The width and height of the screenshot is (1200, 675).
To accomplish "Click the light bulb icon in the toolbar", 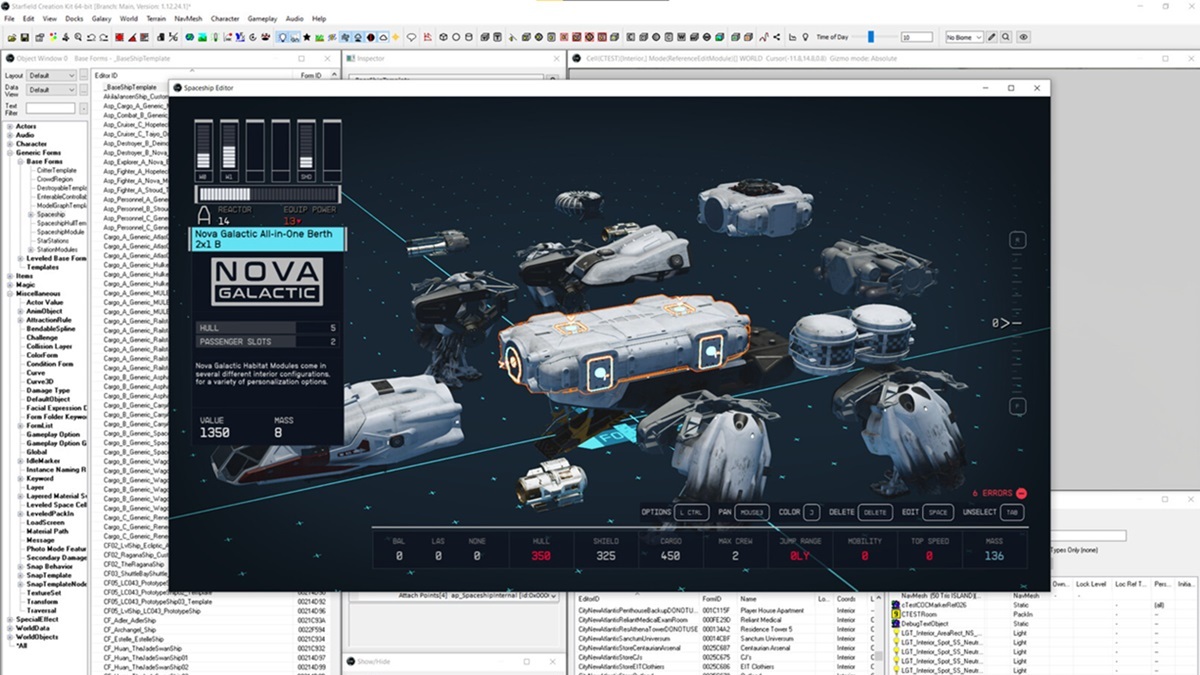I will pos(283,37).
